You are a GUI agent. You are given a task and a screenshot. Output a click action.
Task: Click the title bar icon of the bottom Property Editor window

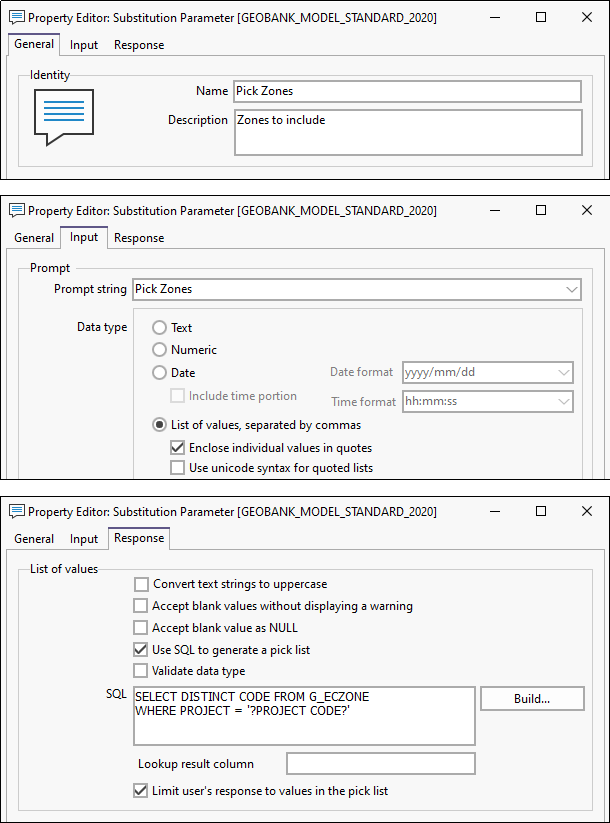click(17, 511)
